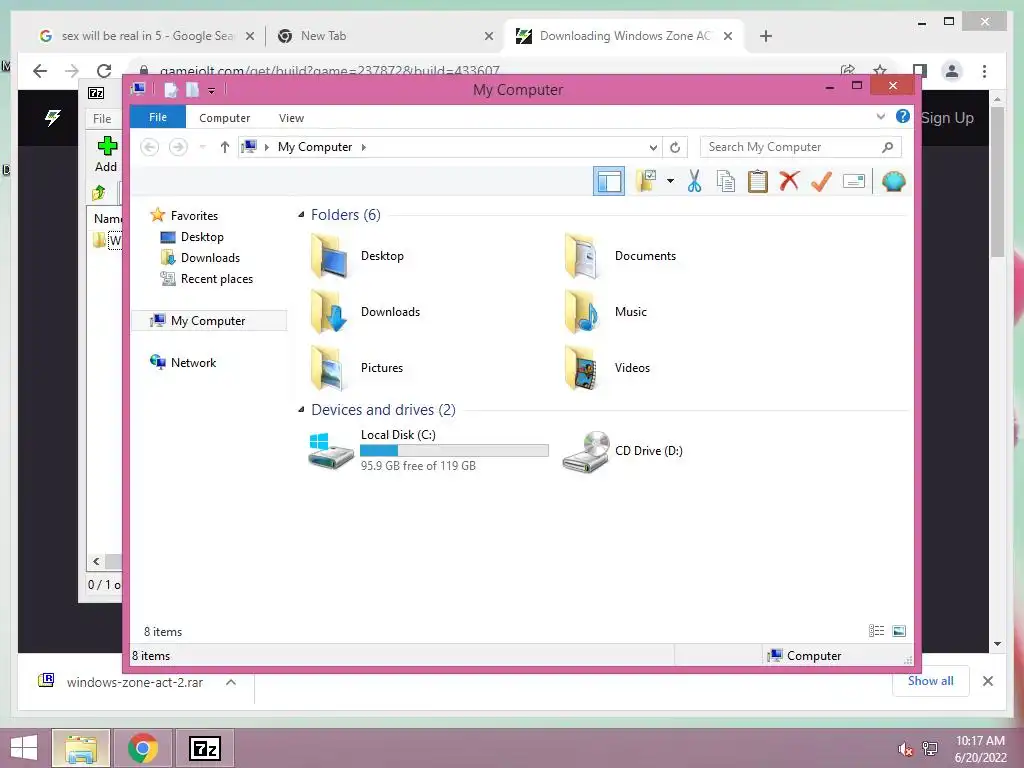This screenshot has height=768, width=1024.
Task: Collapse the Folders (6) group
Action: pyautogui.click(x=301, y=214)
